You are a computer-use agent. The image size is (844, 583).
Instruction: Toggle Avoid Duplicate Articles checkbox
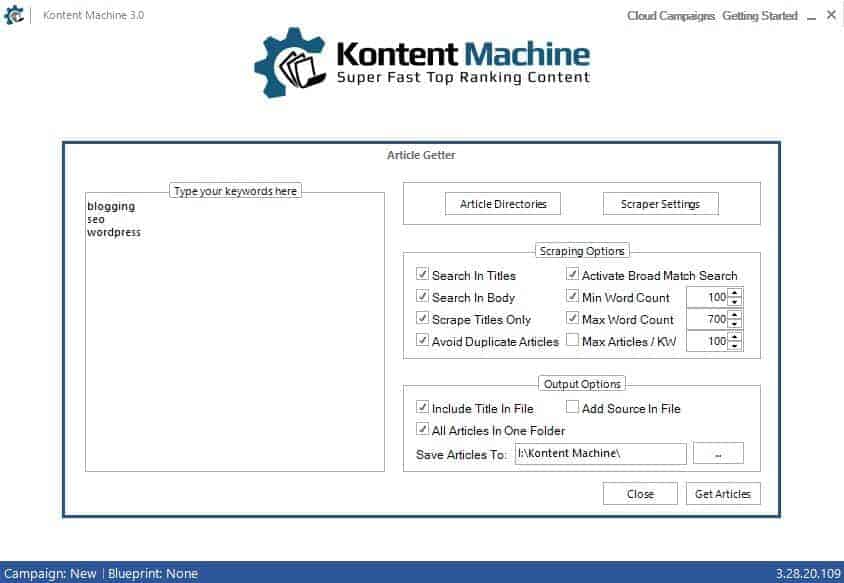[423, 341]
